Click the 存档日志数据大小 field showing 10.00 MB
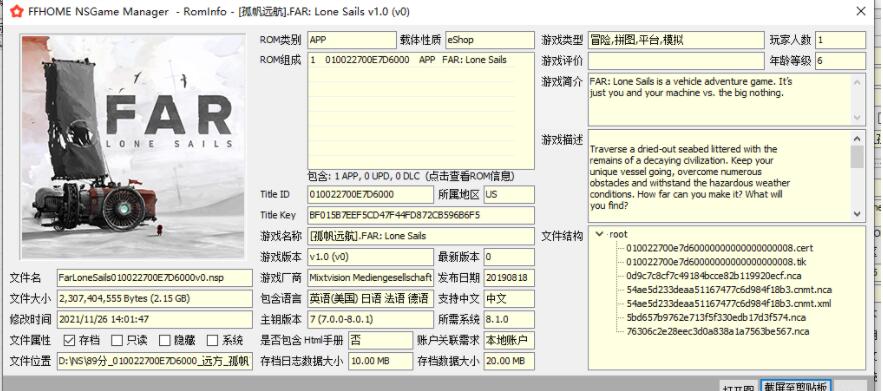 tap(381, 361)
